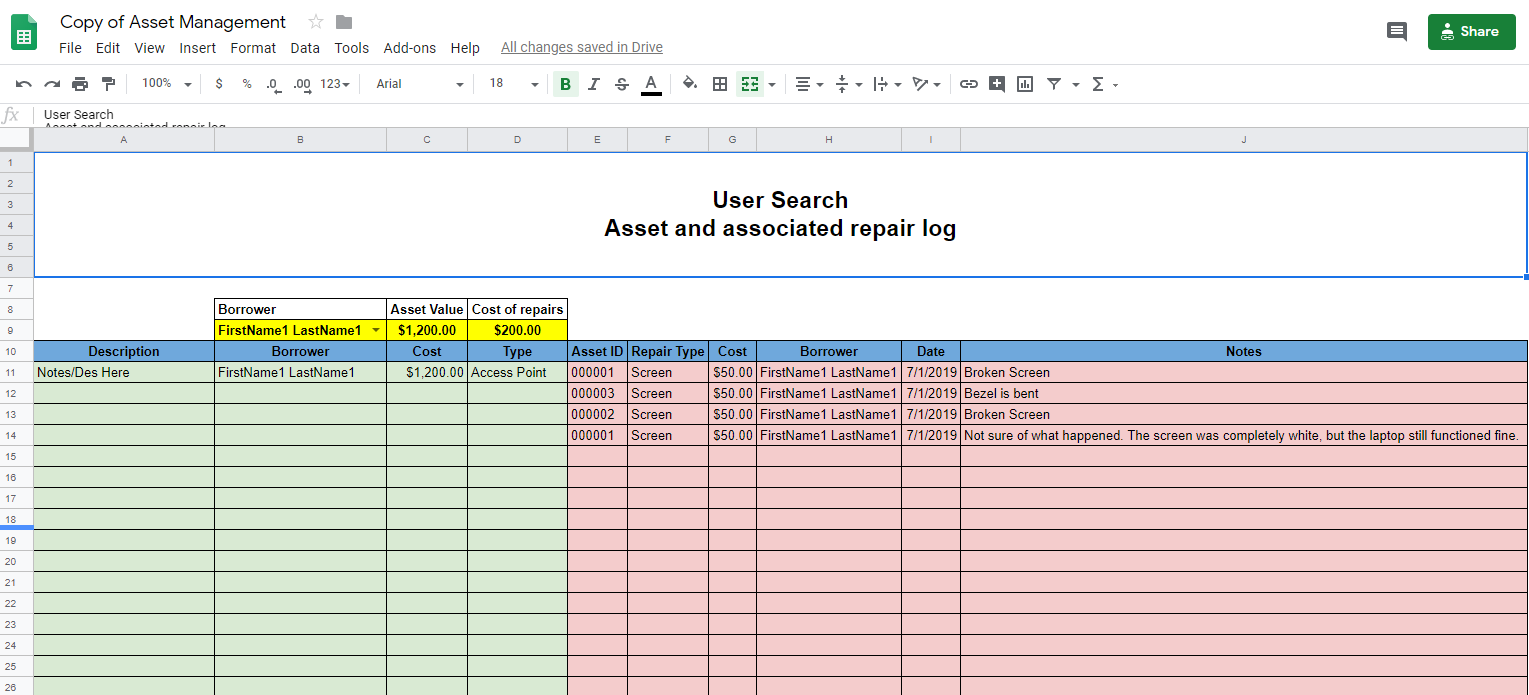Open the borders tool
Image resolution: width=1529 pixels, height=695 pixels.
[x=719, y=84]
